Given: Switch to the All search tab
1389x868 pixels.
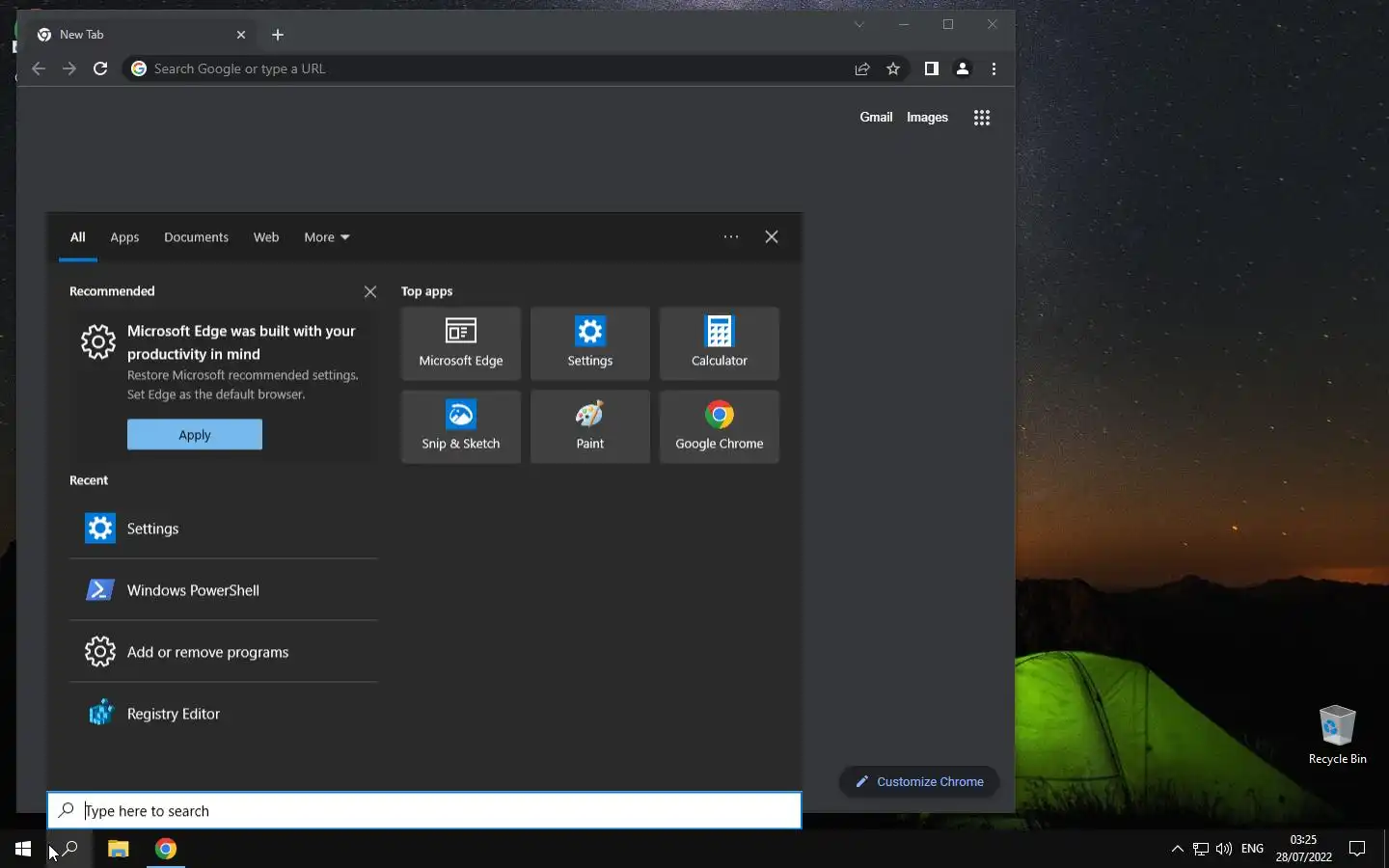Looking at the screenshot, I should [x=78, y=237].
